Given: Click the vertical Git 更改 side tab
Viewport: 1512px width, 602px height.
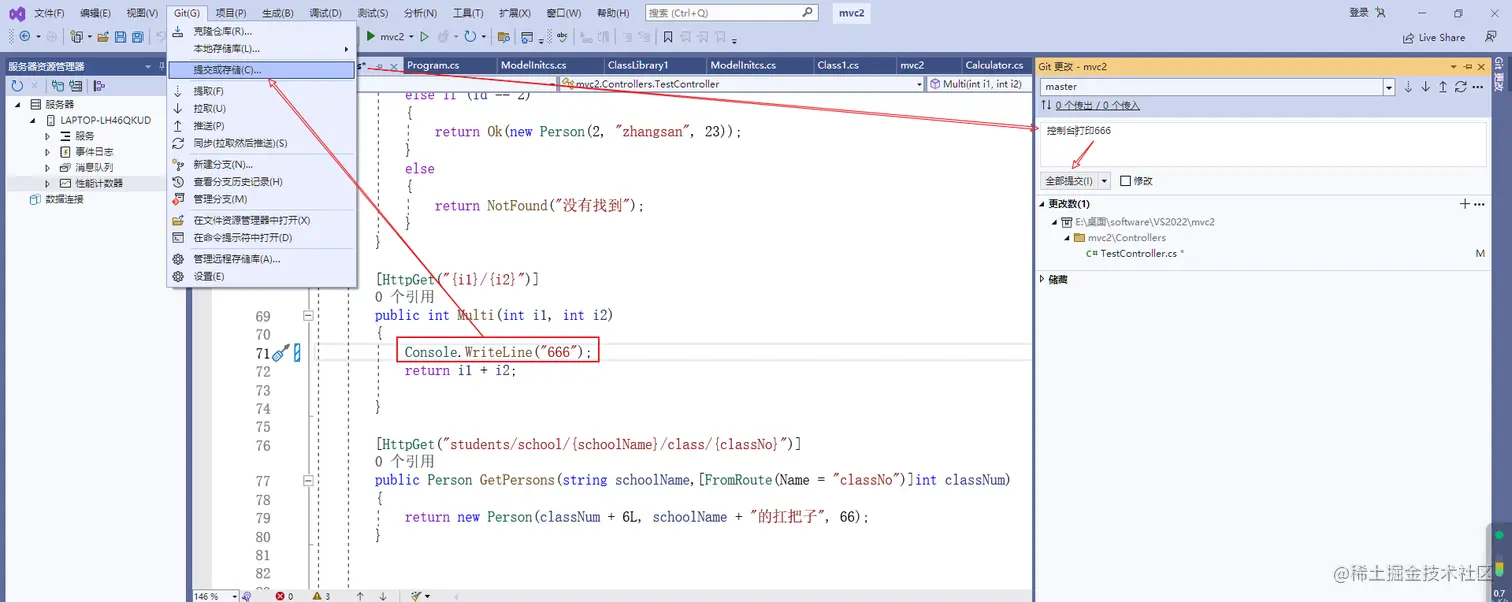Looking at the screenshot, I should (x=1500, y=75).
